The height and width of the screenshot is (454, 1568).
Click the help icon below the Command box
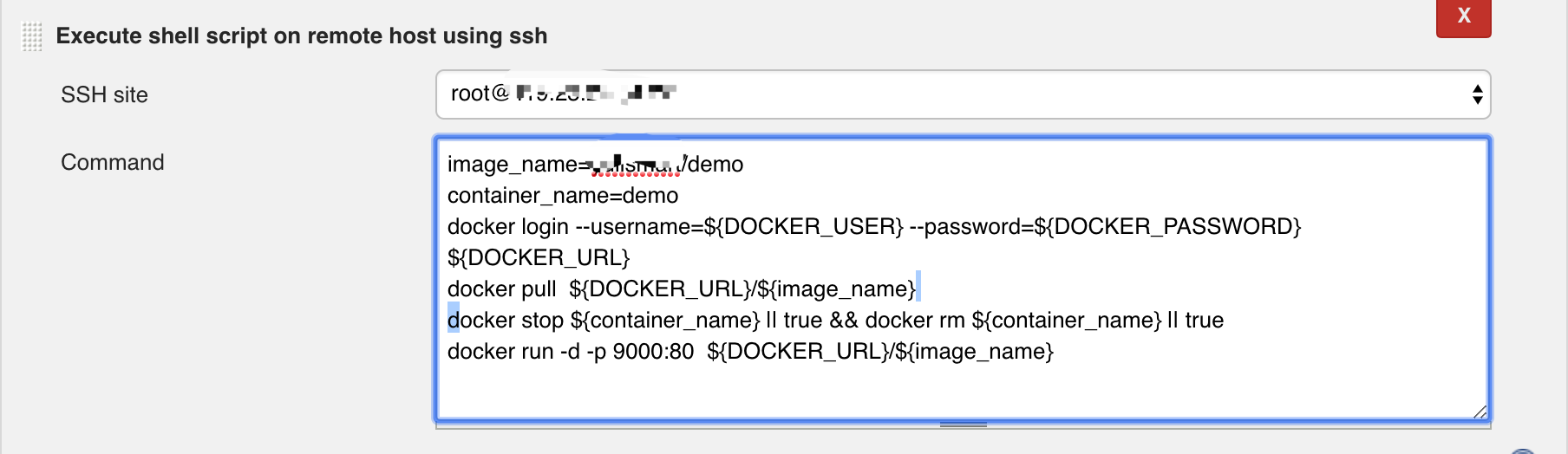[1522, 451]
